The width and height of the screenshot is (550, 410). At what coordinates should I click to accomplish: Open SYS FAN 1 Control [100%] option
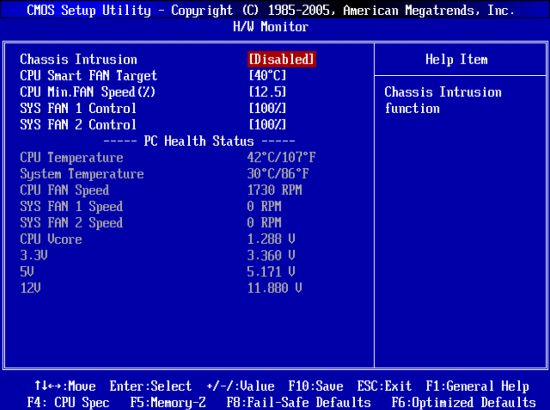268,108
